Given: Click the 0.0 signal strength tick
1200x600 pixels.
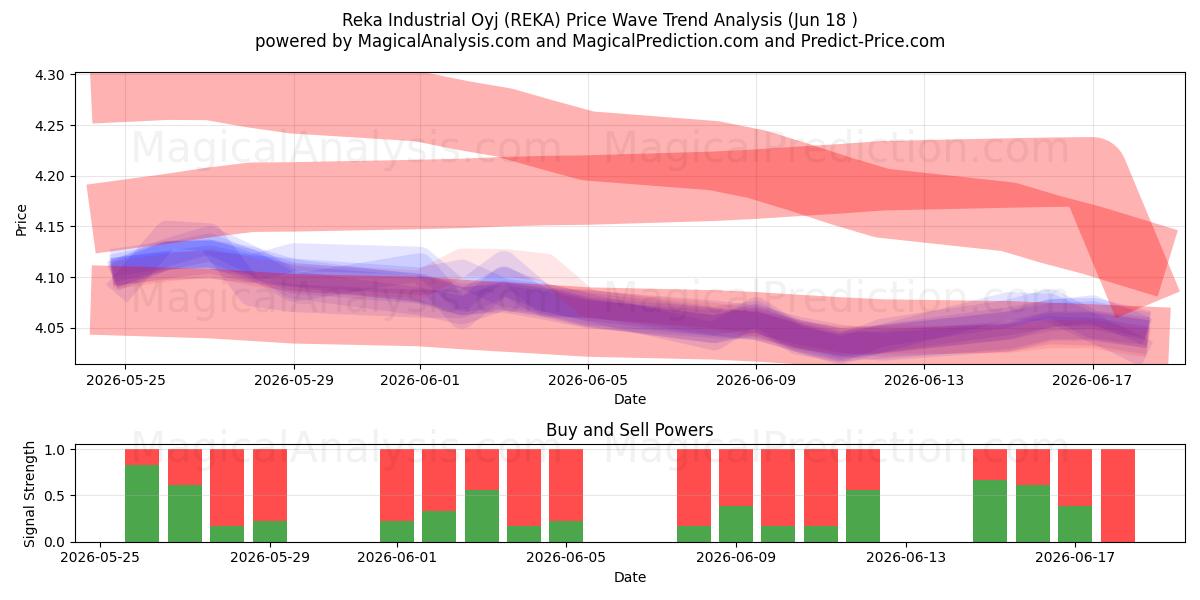Looking at the screenshot, I should point(55,542).
